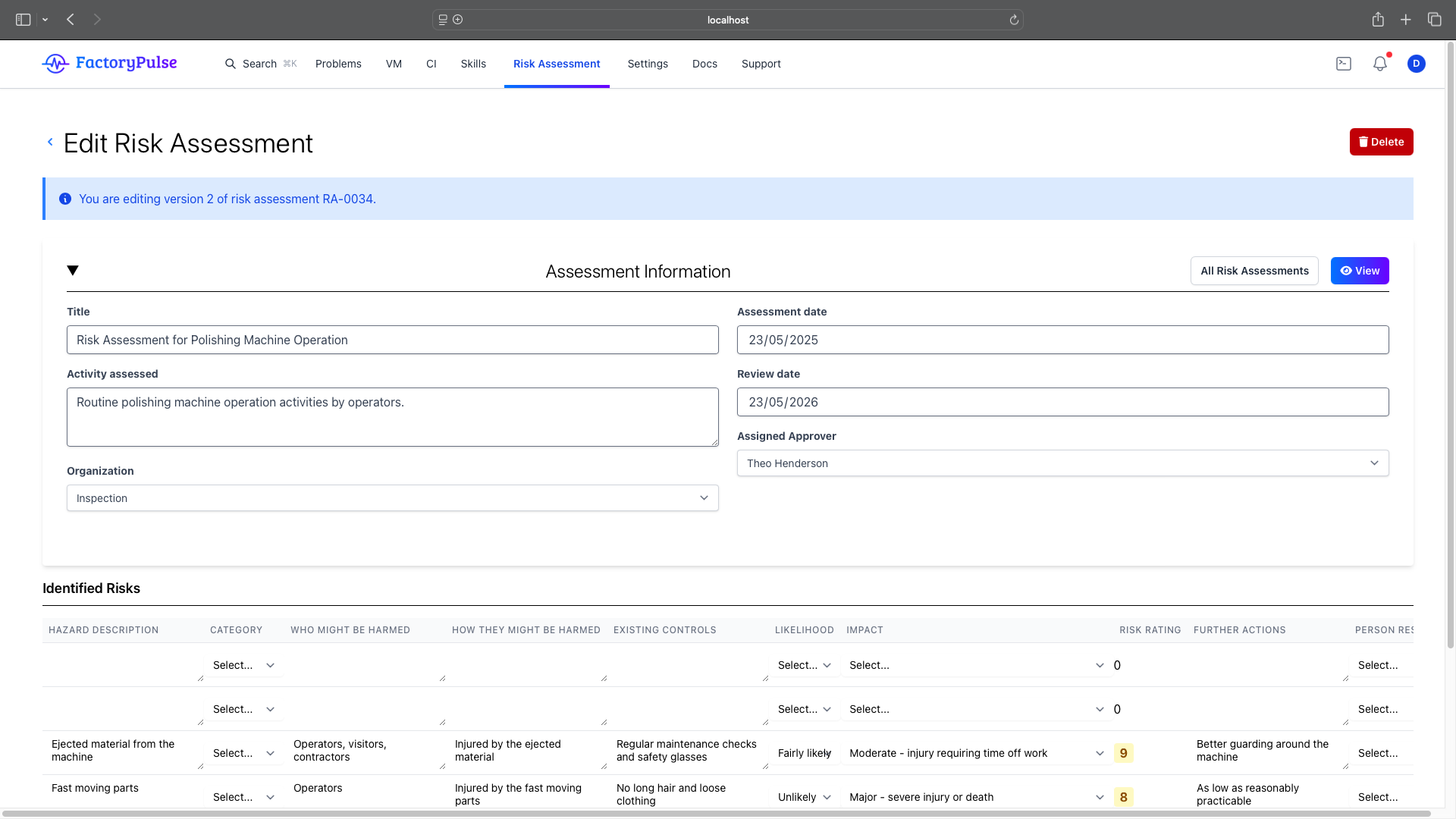Screen dimensions: 1456x819
Task: Open Category dropdown for Fast moving parts row
Action: (243, 797)
